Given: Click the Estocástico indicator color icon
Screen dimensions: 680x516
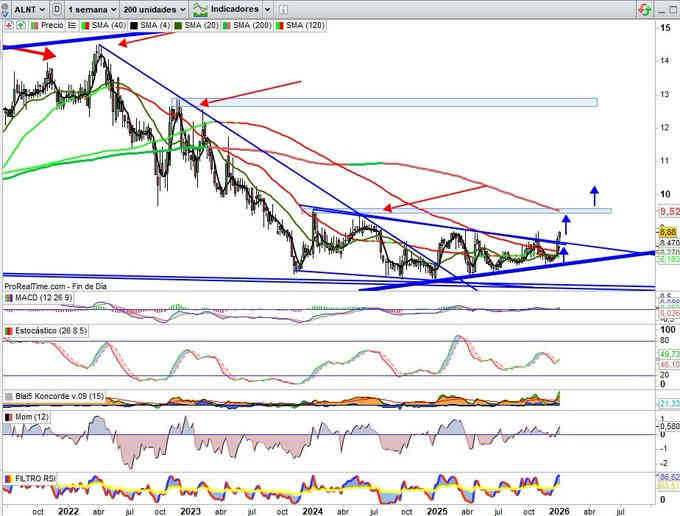Looking at the screenshot, I should pyautogui.click(x=9, y=329).
